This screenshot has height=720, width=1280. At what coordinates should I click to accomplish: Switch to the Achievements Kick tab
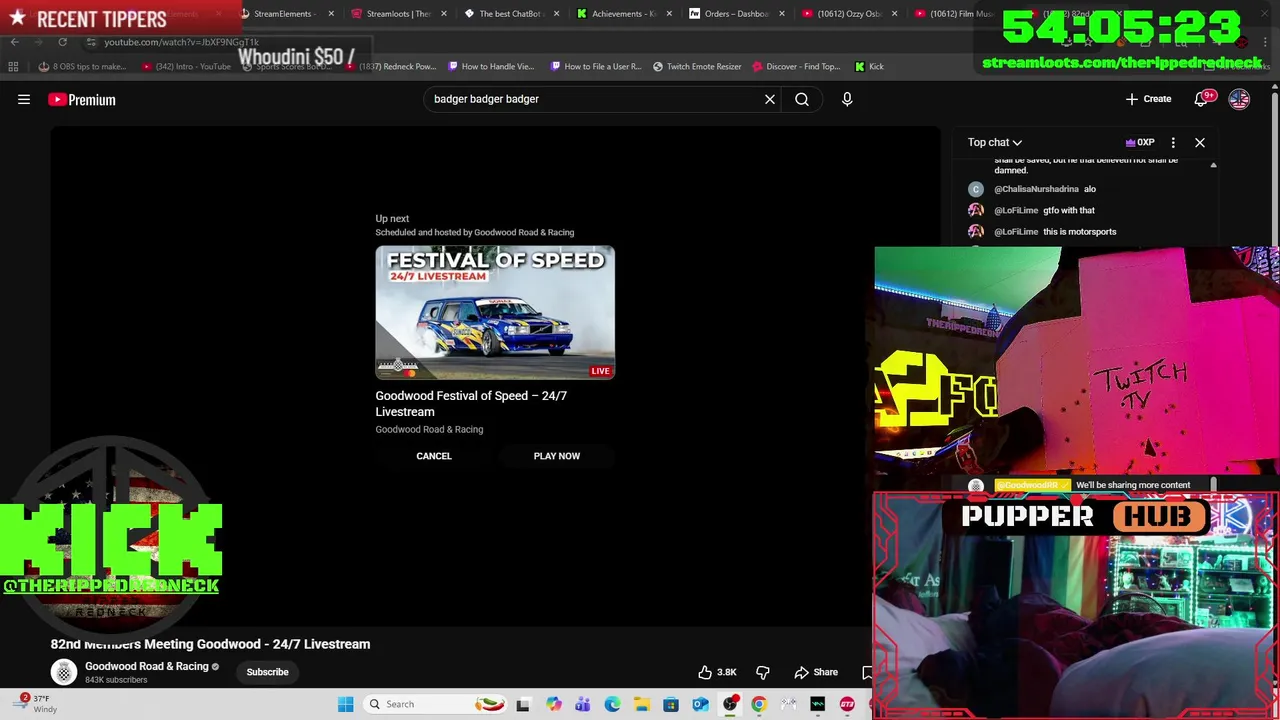point(622,14)
